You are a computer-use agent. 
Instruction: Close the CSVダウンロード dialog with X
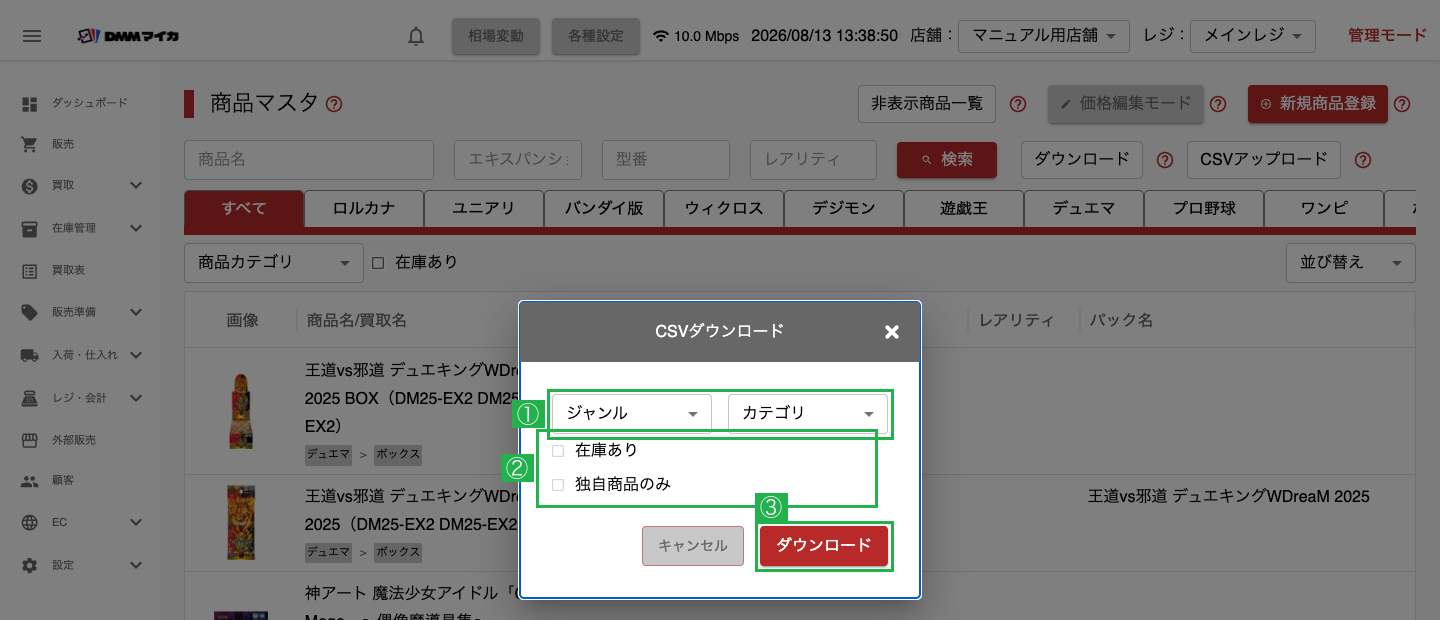[892, 332]
